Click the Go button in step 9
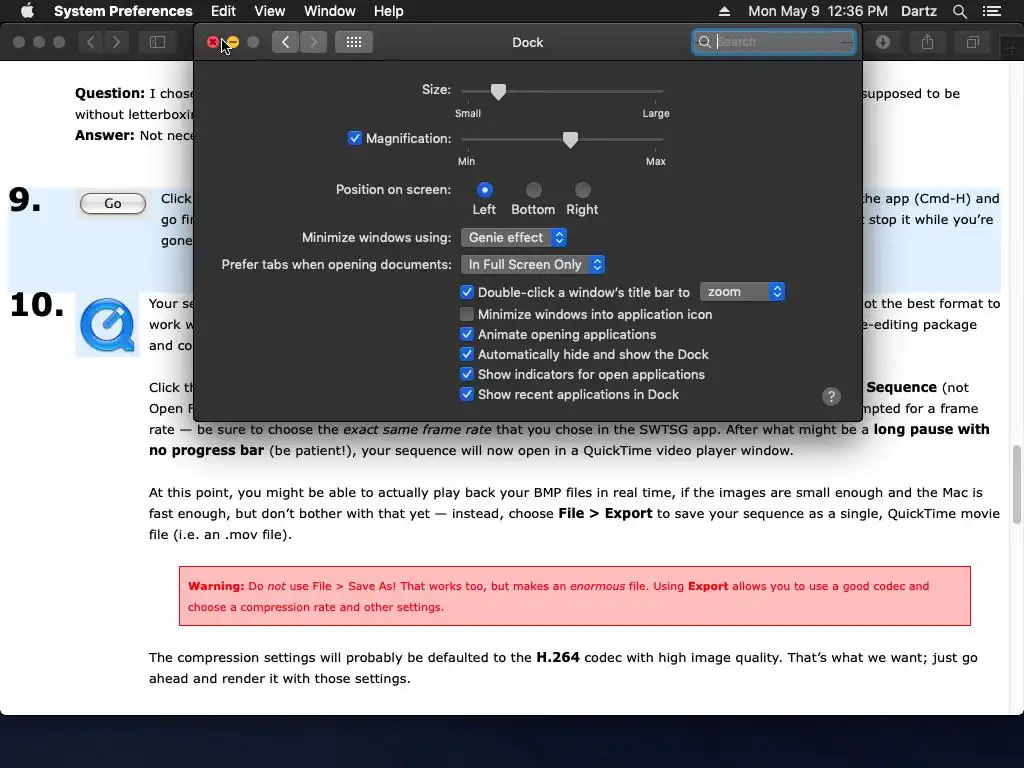 [x=113, y=203]
